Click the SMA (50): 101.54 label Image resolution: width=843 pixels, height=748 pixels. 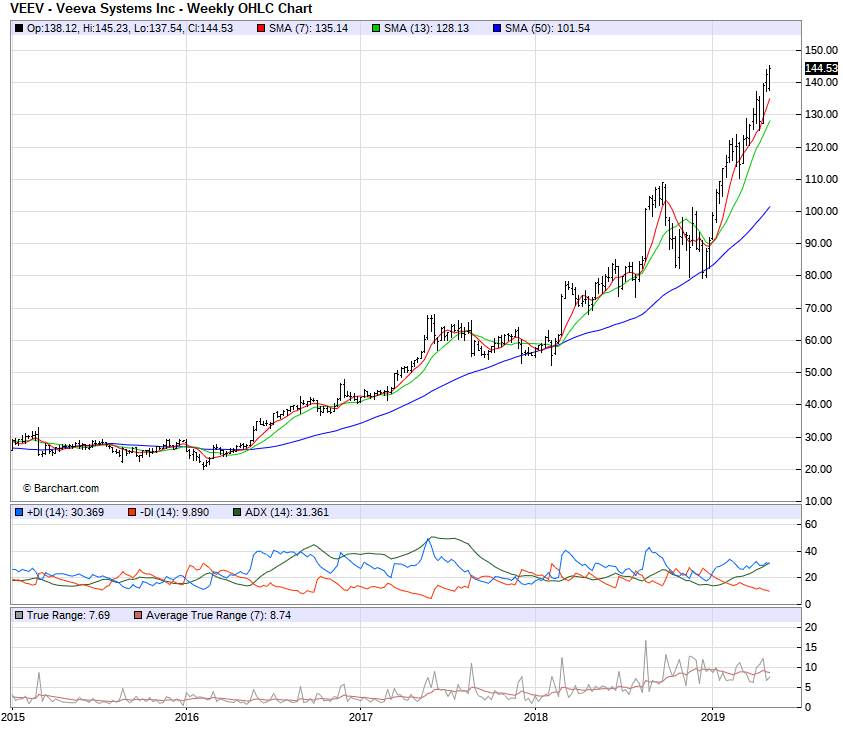click(547, 29)
